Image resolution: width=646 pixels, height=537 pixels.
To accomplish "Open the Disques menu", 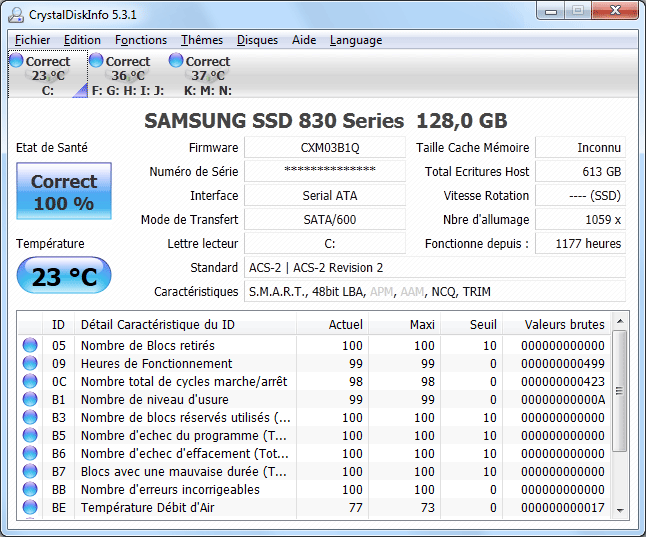I will click(x=257, y=40).
